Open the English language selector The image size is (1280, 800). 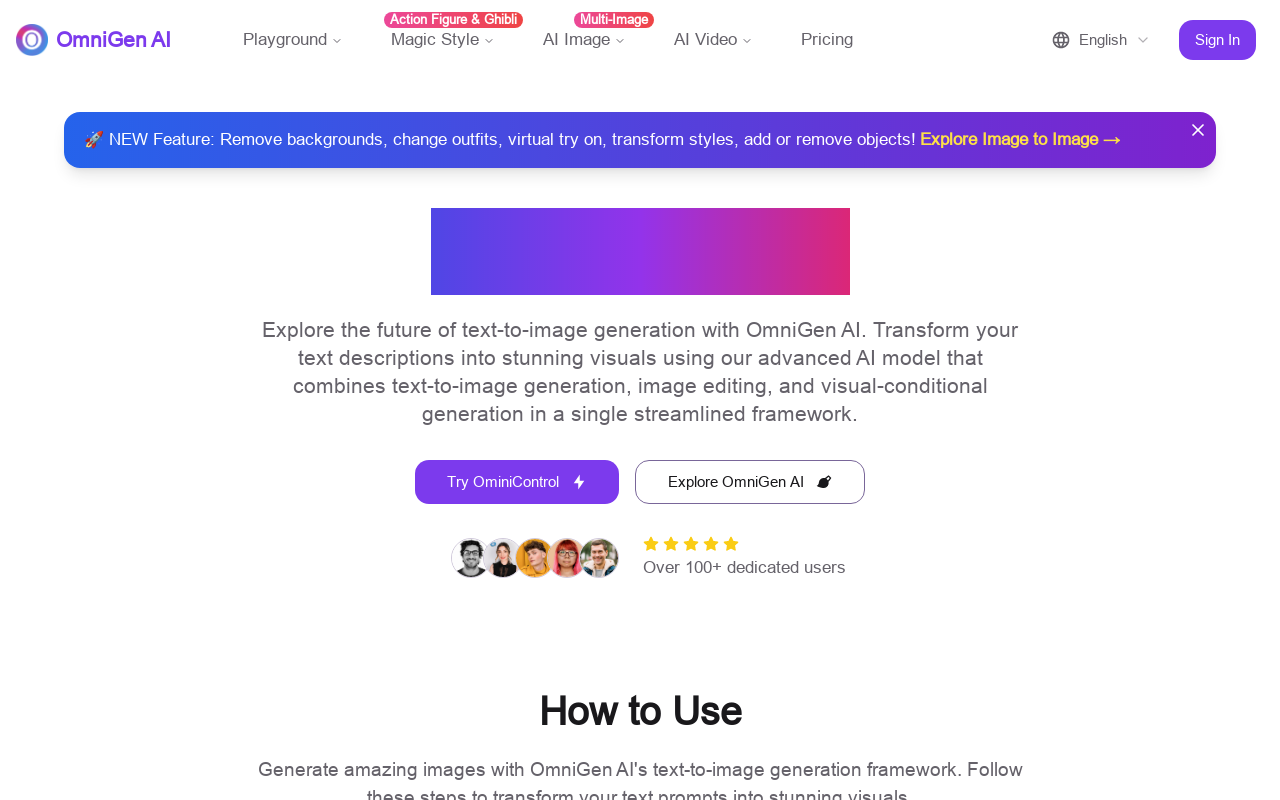pyautogui.click(x=1100, y=40)
